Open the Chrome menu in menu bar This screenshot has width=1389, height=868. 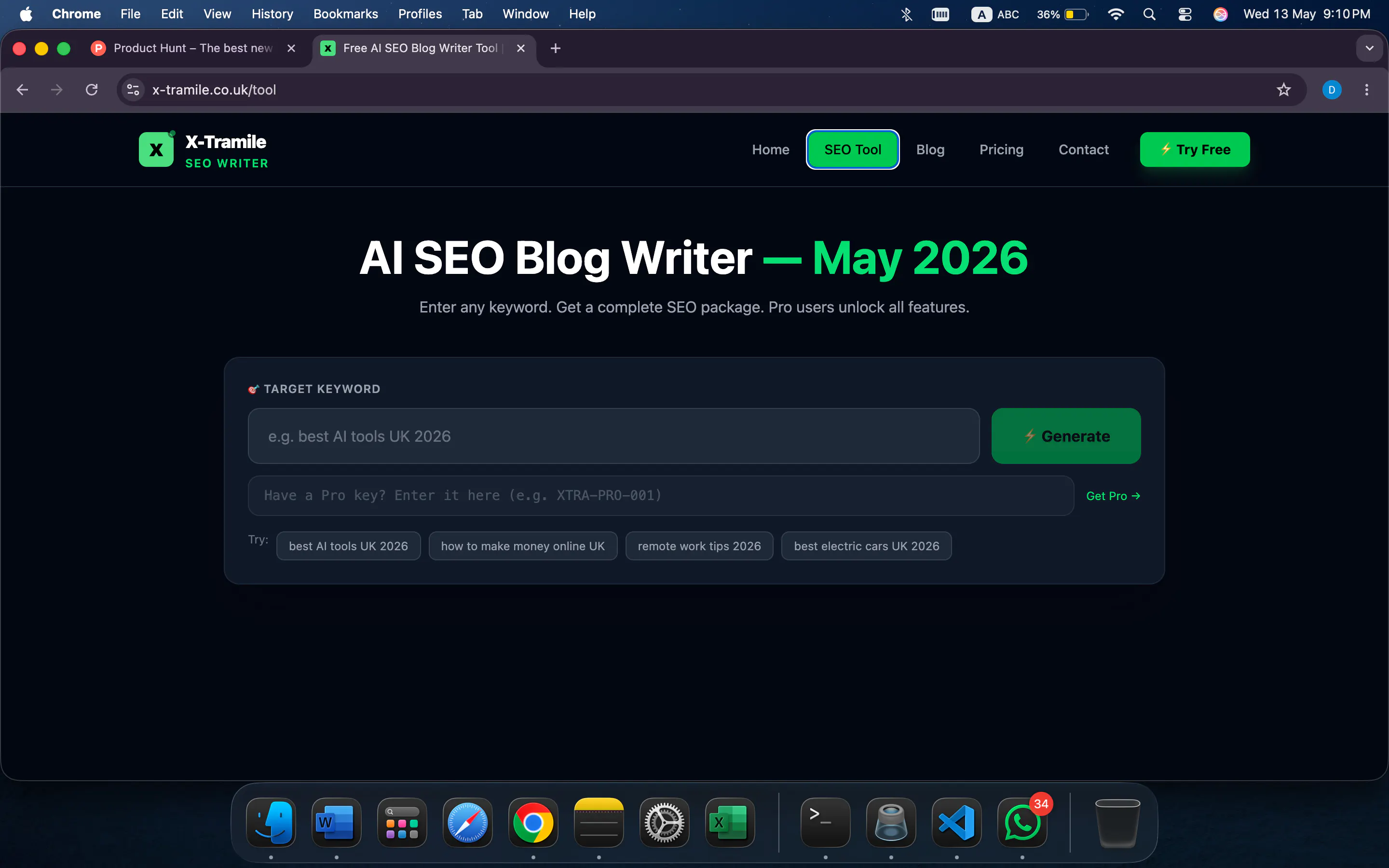pyautogui.click(x=76, y=14)
